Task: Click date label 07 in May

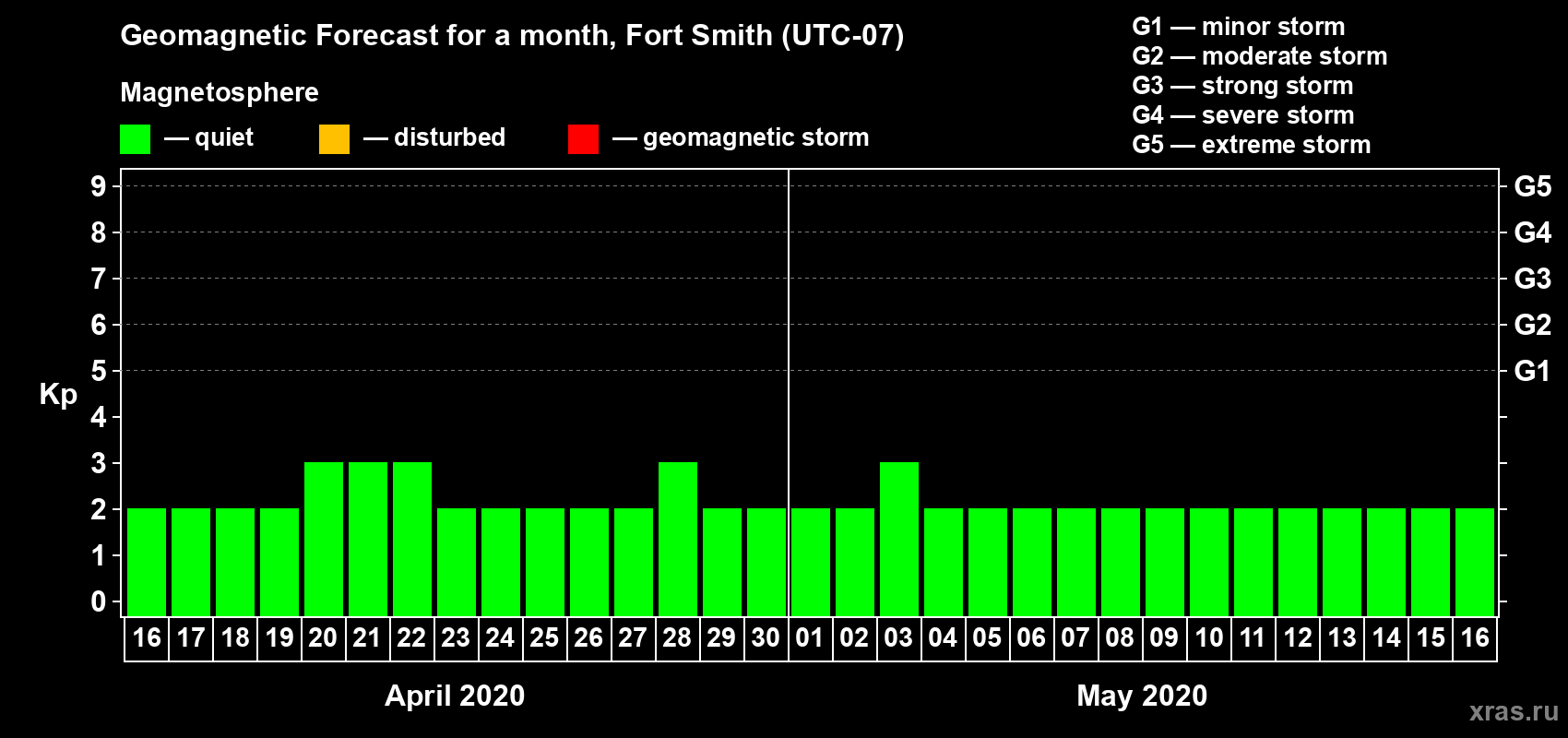Action: [x=1075, y=637]
